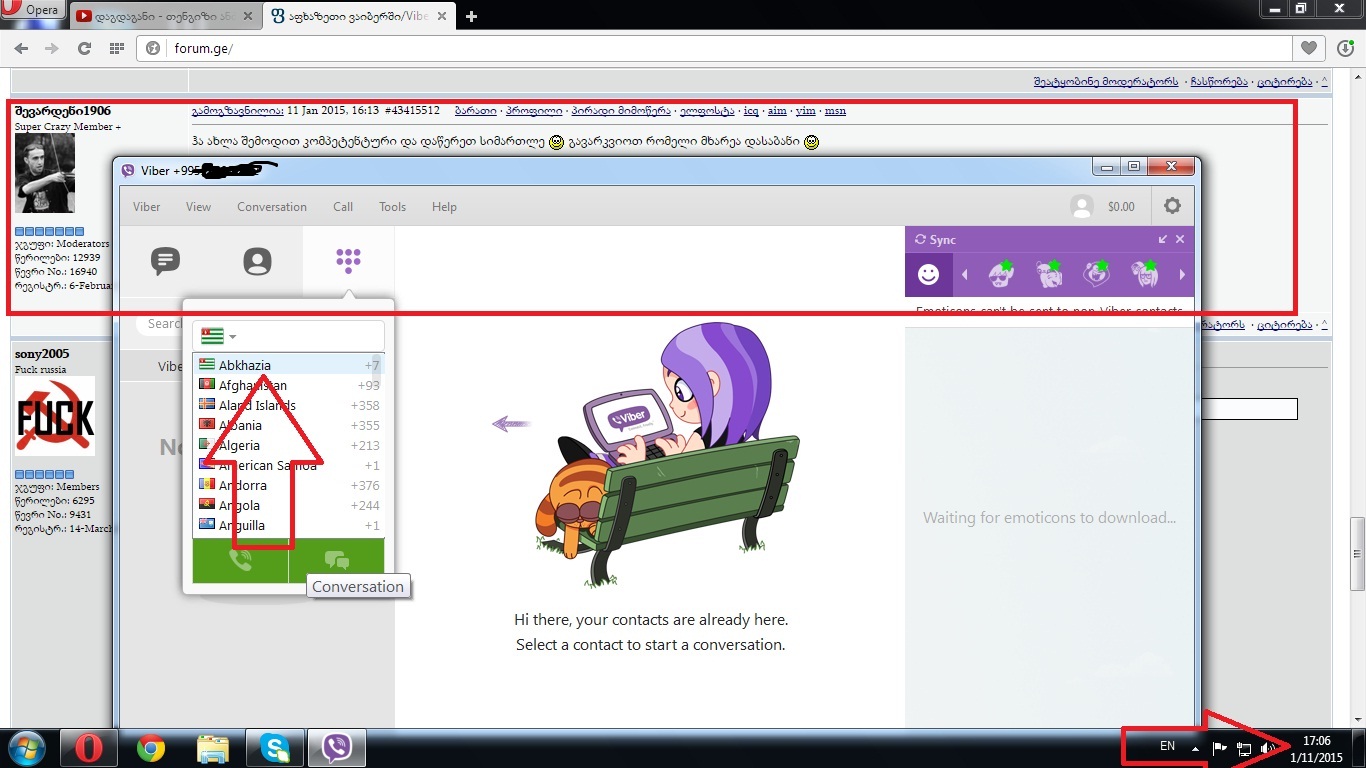
Task: Click the green Conversation button in dialpad
Action: 337,560
